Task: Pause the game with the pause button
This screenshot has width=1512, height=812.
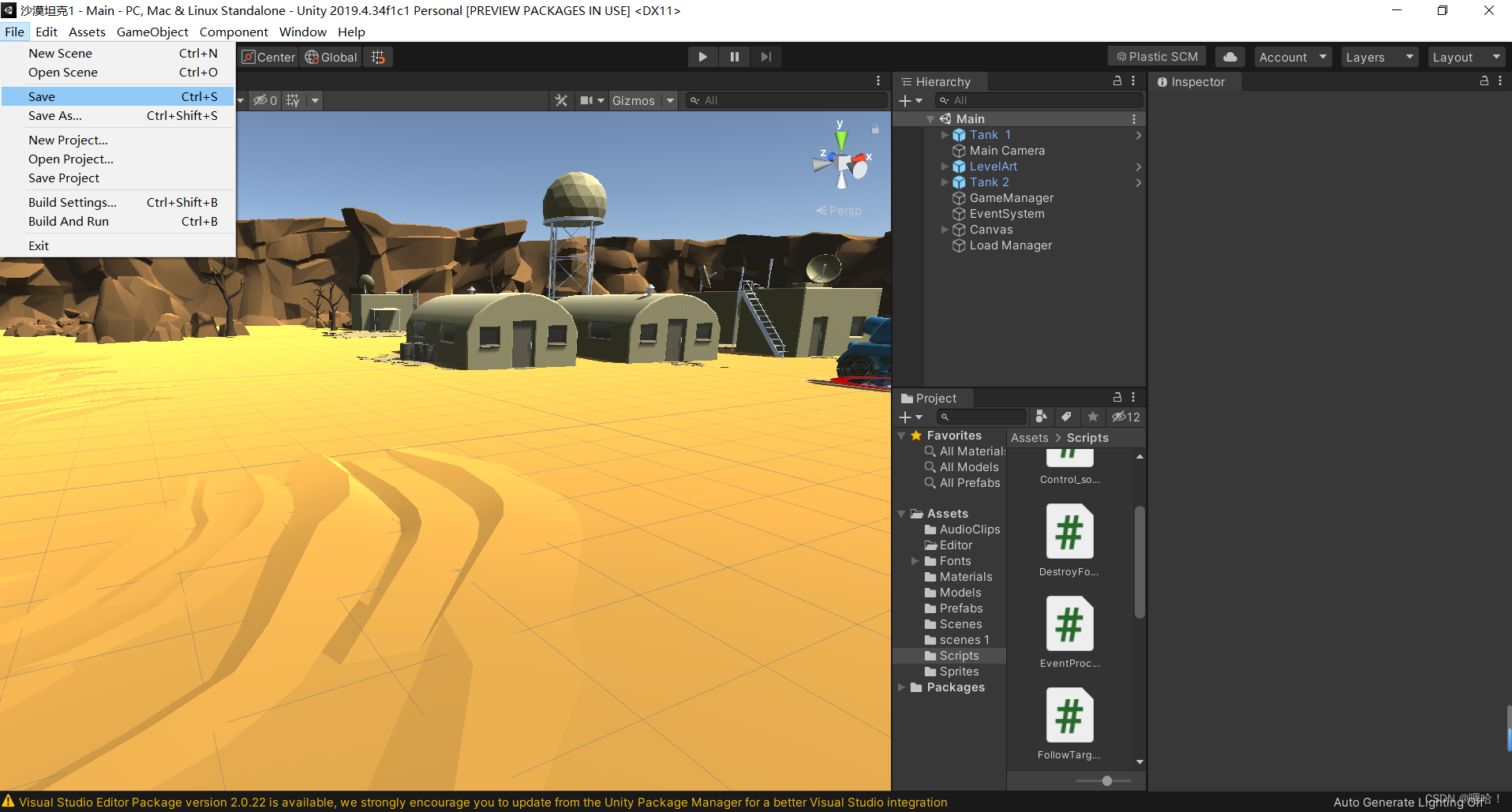Action: (735, 57)
